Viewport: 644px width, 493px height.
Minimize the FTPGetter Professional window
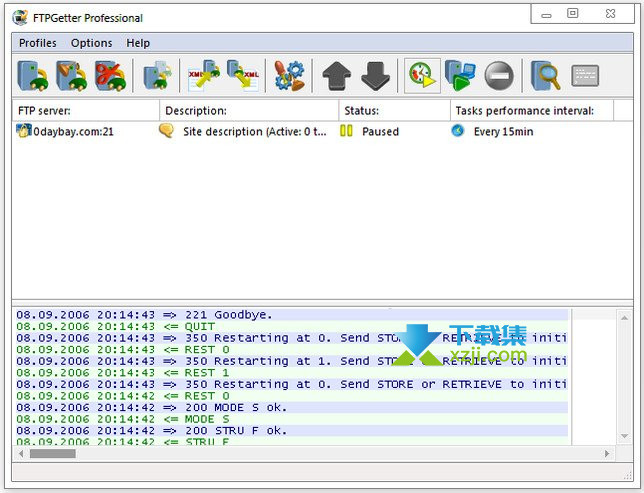(x=546, y=15)
